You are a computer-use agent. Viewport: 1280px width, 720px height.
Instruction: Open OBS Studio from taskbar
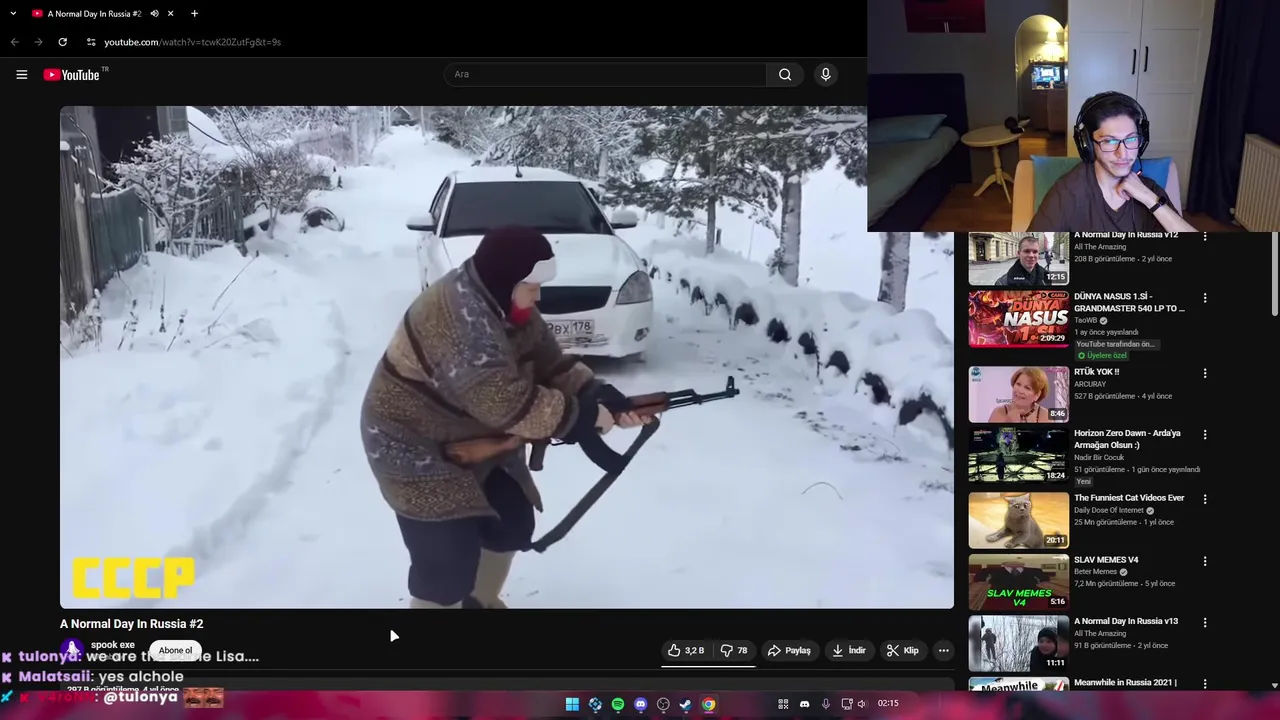tap(663, 704)
